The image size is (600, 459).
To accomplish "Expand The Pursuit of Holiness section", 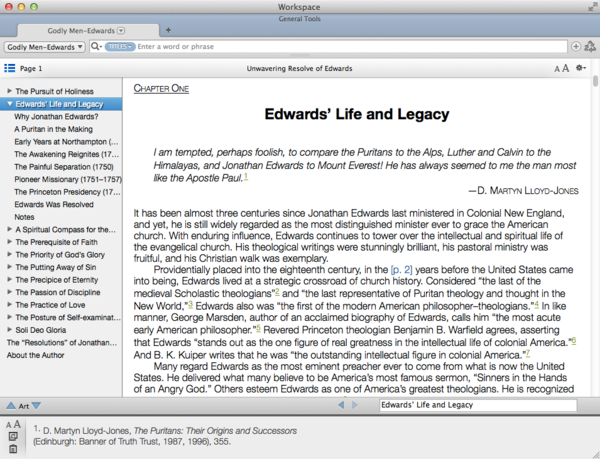I will pos(10,91).
